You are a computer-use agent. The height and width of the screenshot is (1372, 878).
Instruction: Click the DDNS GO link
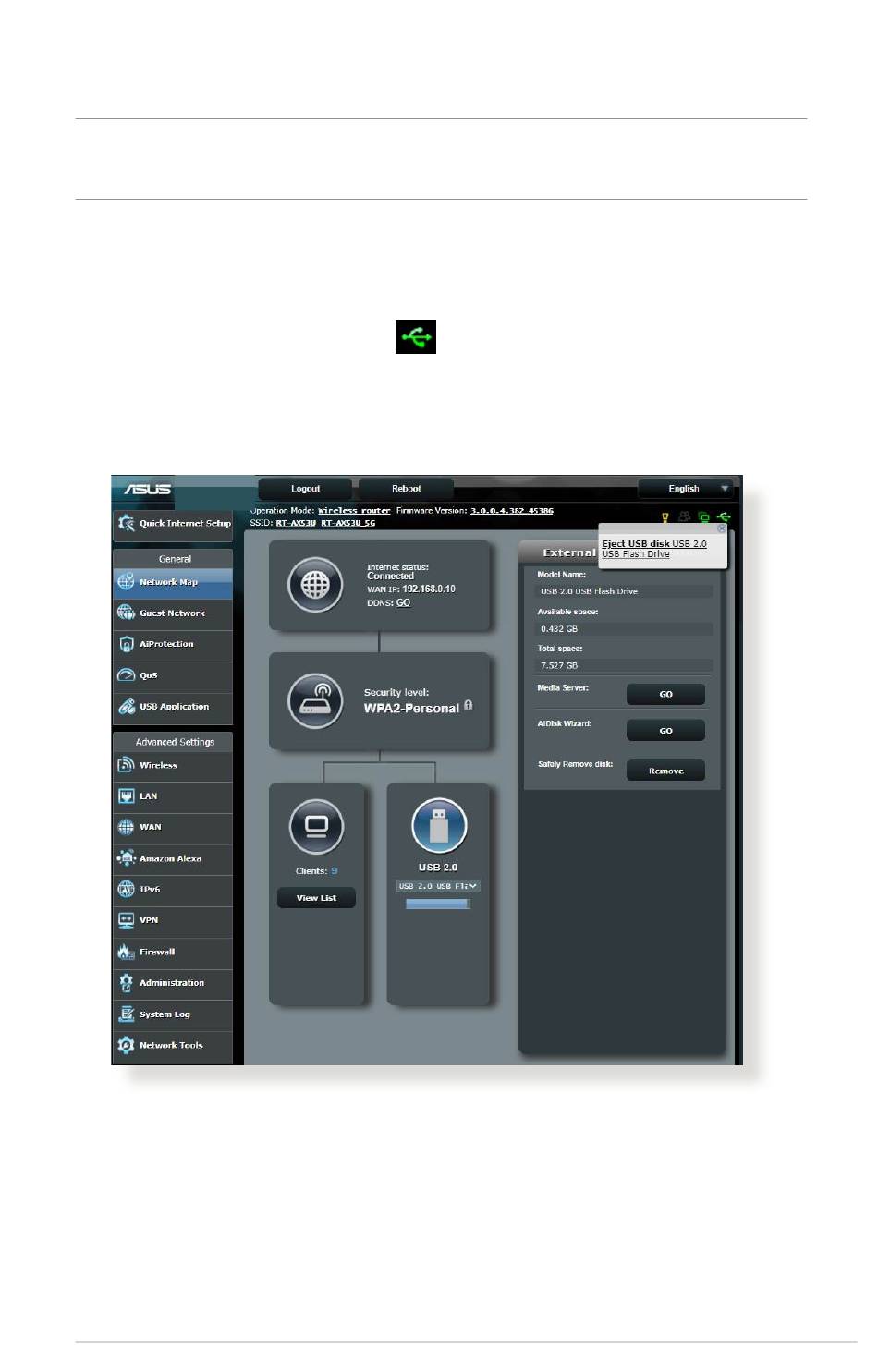[403, 603]
